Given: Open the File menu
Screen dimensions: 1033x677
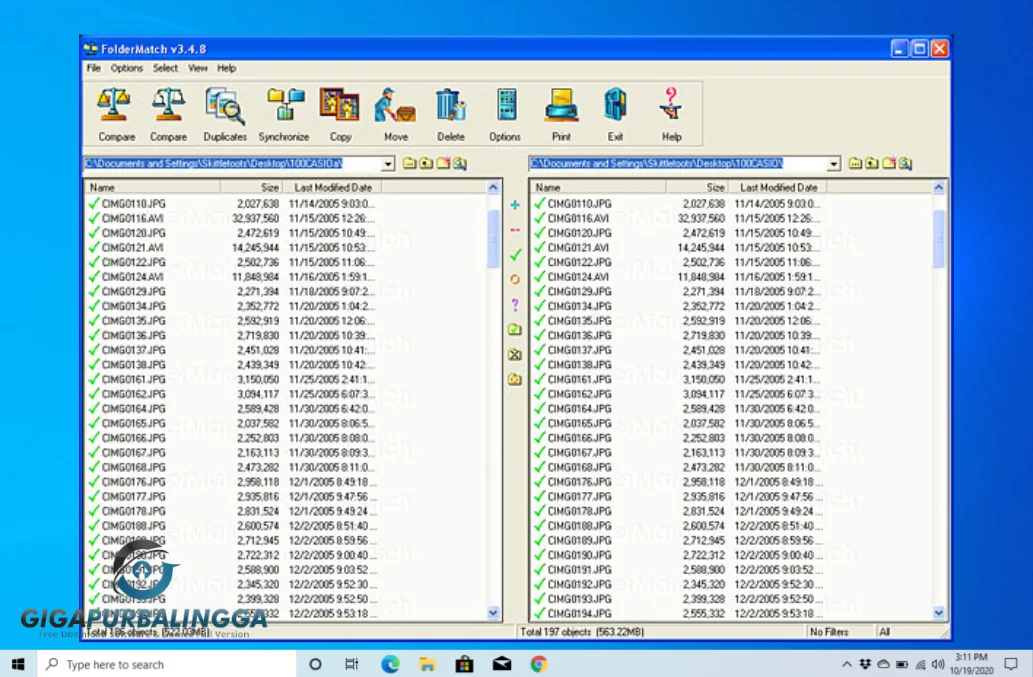Looking at the screenshot, I should click(94, 68).
